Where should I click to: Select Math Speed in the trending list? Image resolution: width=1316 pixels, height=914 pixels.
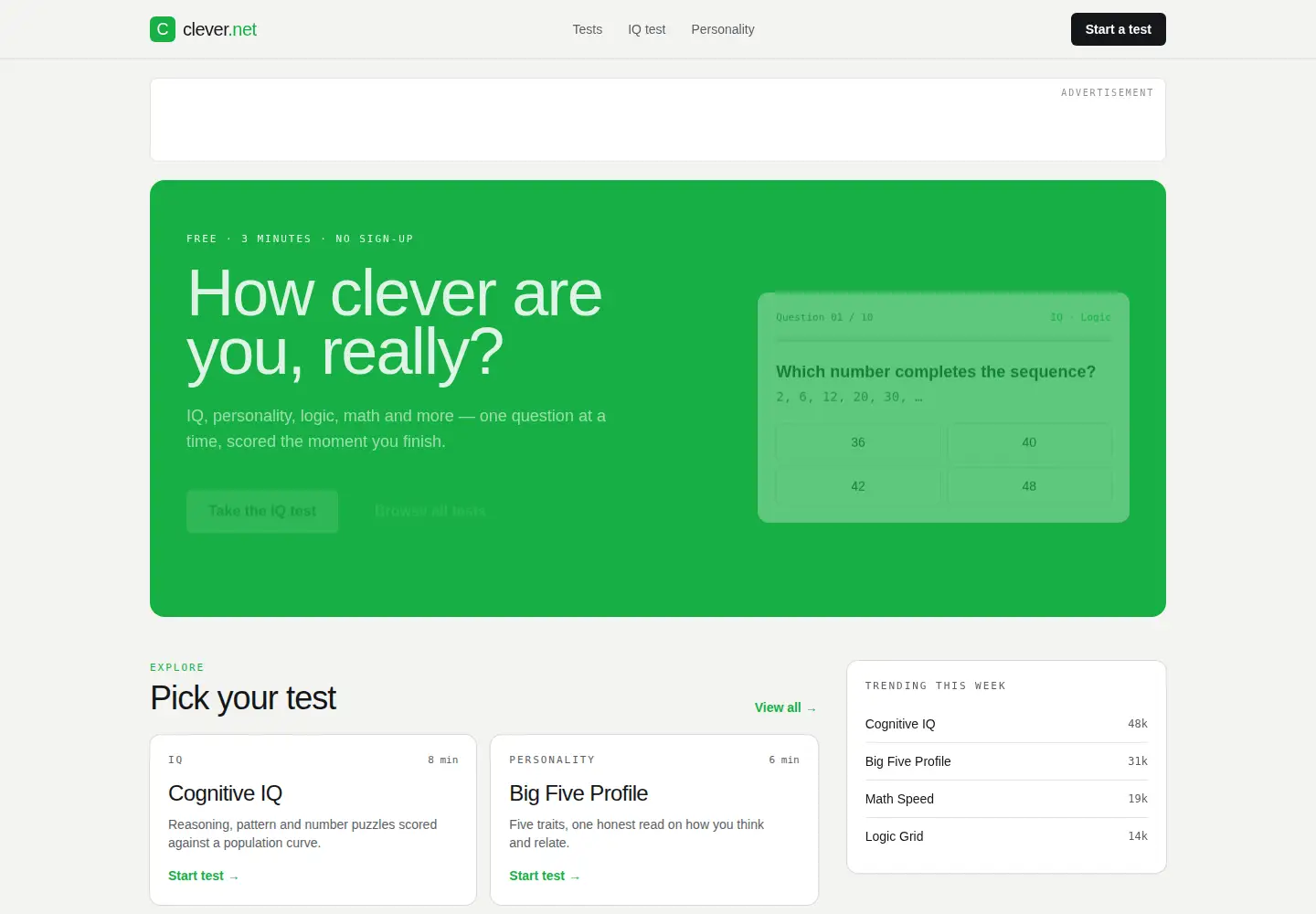point(1006,799)
